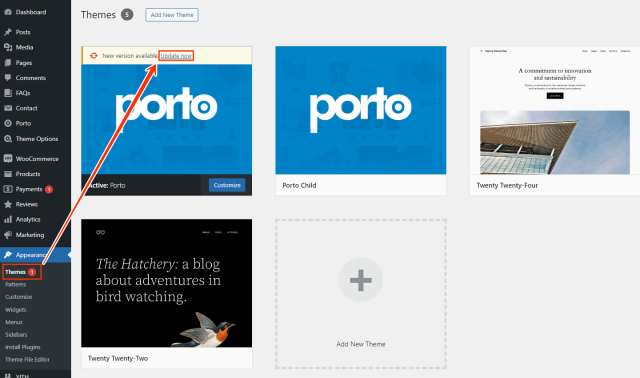Screen dimensions: 640x378
Task: Click the Payments dollar icon
Action: coord(8,189)
